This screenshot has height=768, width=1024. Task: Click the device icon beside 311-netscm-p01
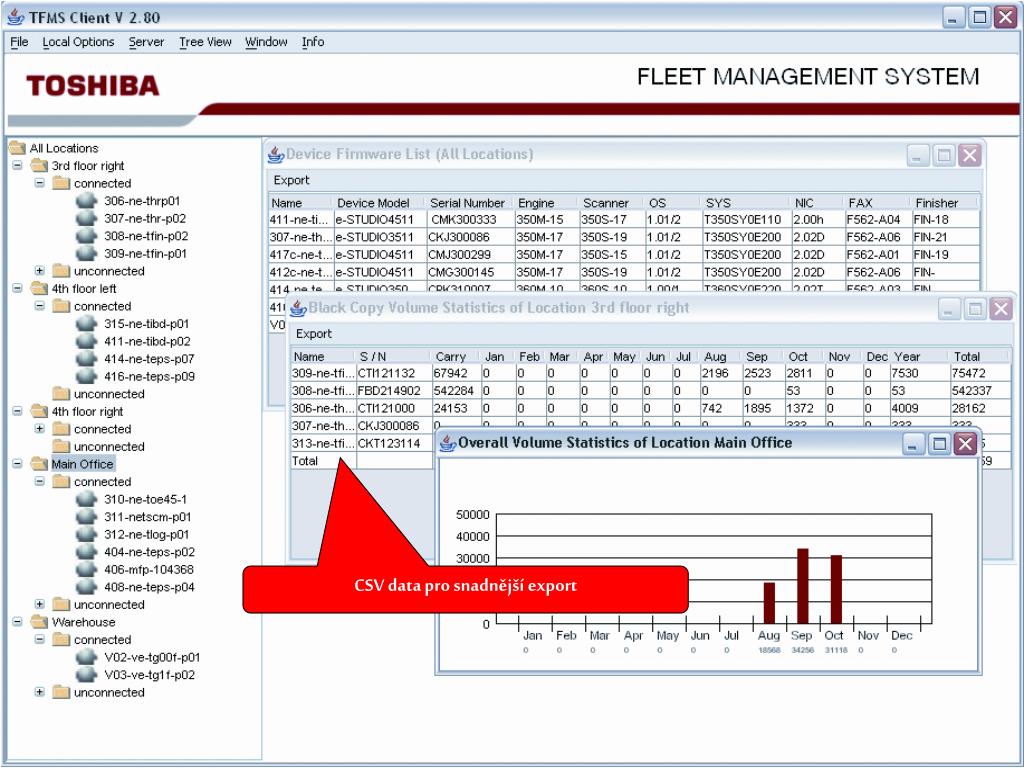tap(86, 517)
